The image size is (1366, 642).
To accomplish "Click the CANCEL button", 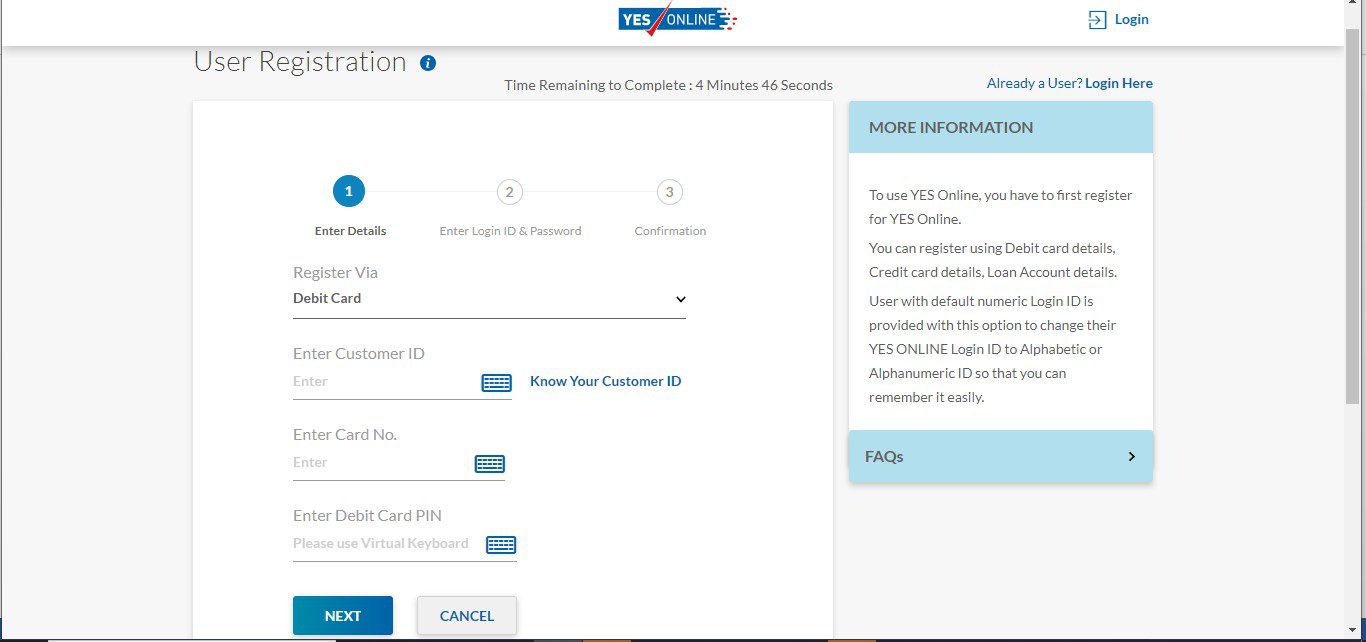I will (467, 616).
